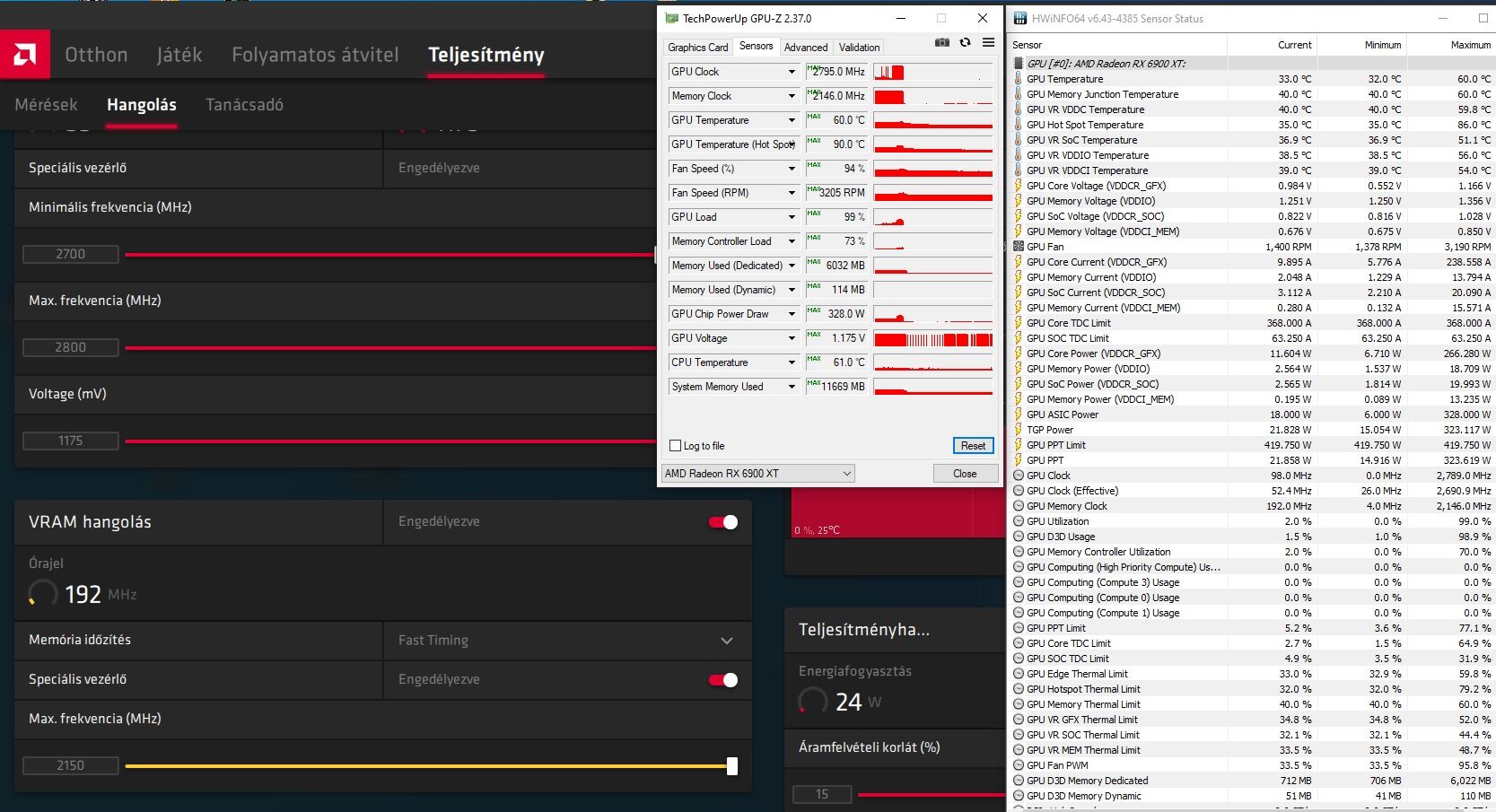Click the Maximum column header in HWiNFO
This screenshot has width=1496, height=812.
click(1471, 45)
